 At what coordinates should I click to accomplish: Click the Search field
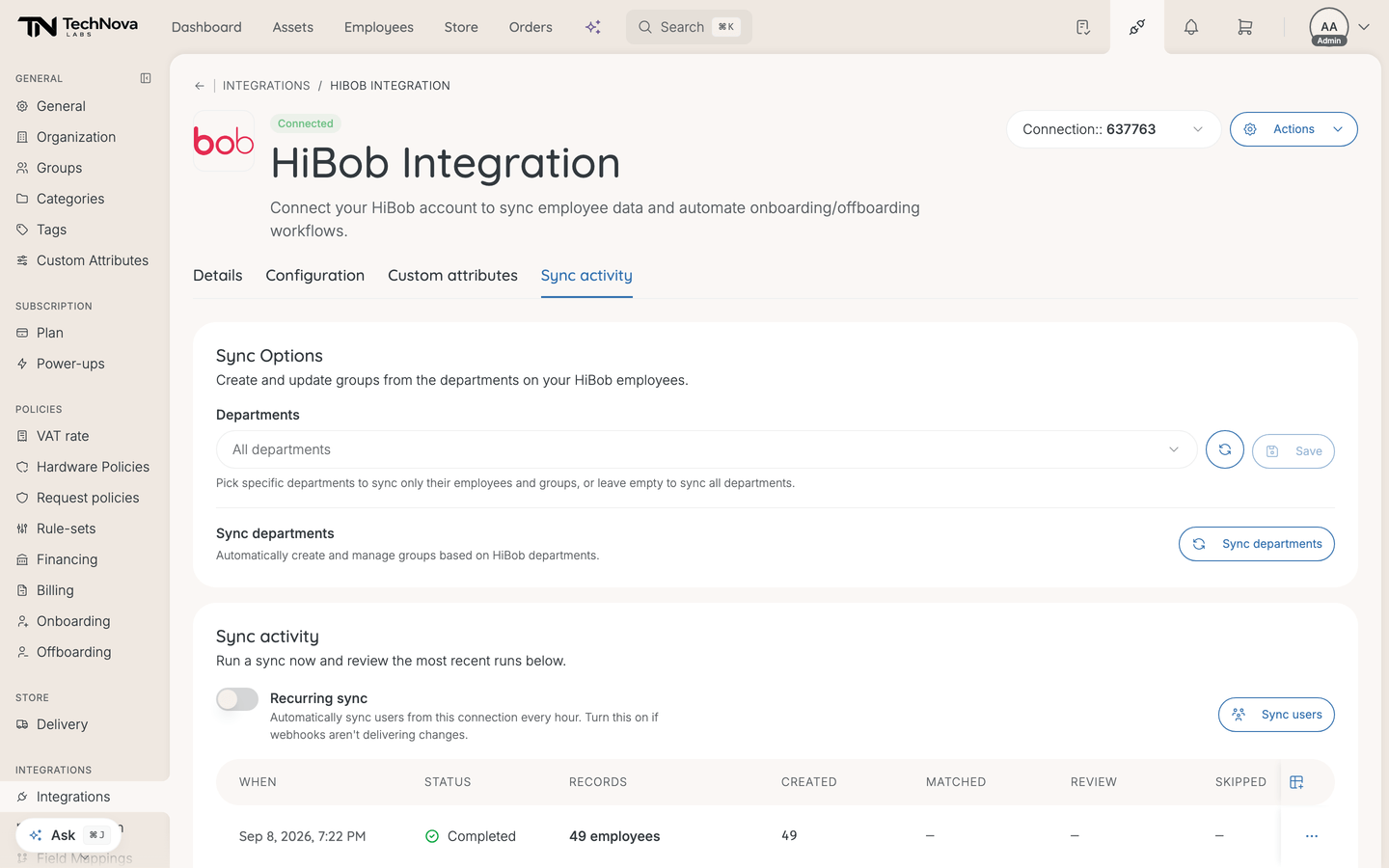click(689, 27)
